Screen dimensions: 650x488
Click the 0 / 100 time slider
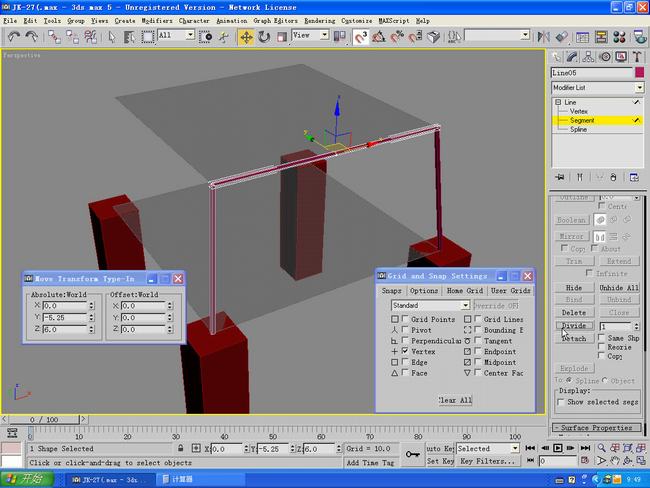44,420
